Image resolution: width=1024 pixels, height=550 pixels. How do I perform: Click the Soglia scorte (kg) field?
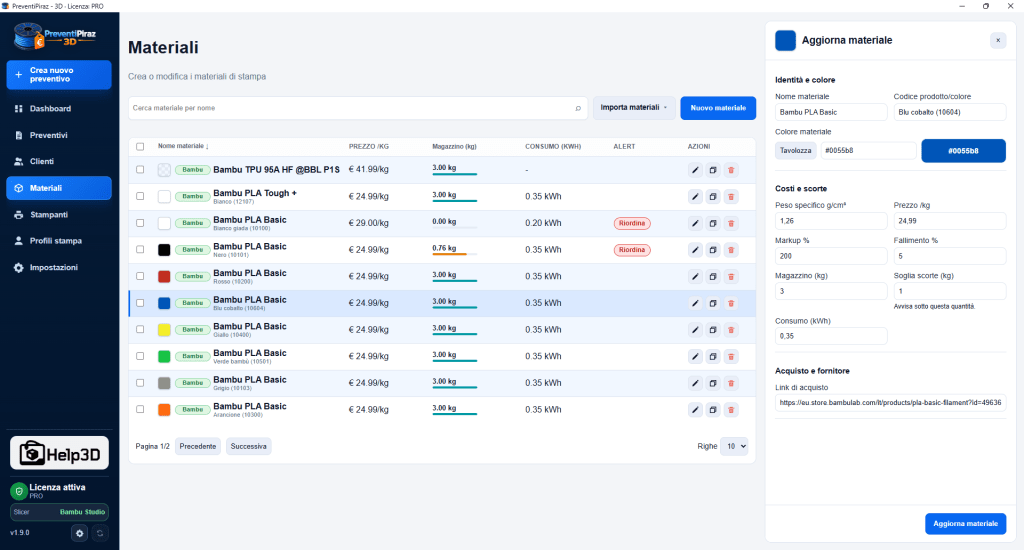950,291
